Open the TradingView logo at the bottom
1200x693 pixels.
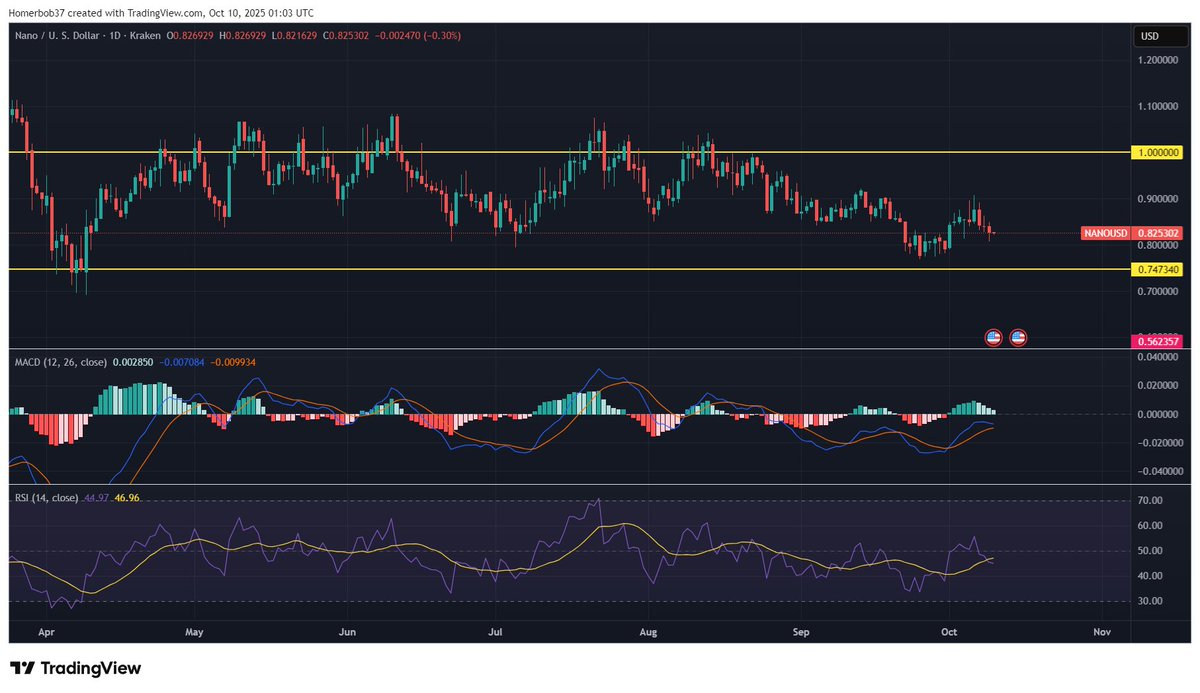coord(76,668)
